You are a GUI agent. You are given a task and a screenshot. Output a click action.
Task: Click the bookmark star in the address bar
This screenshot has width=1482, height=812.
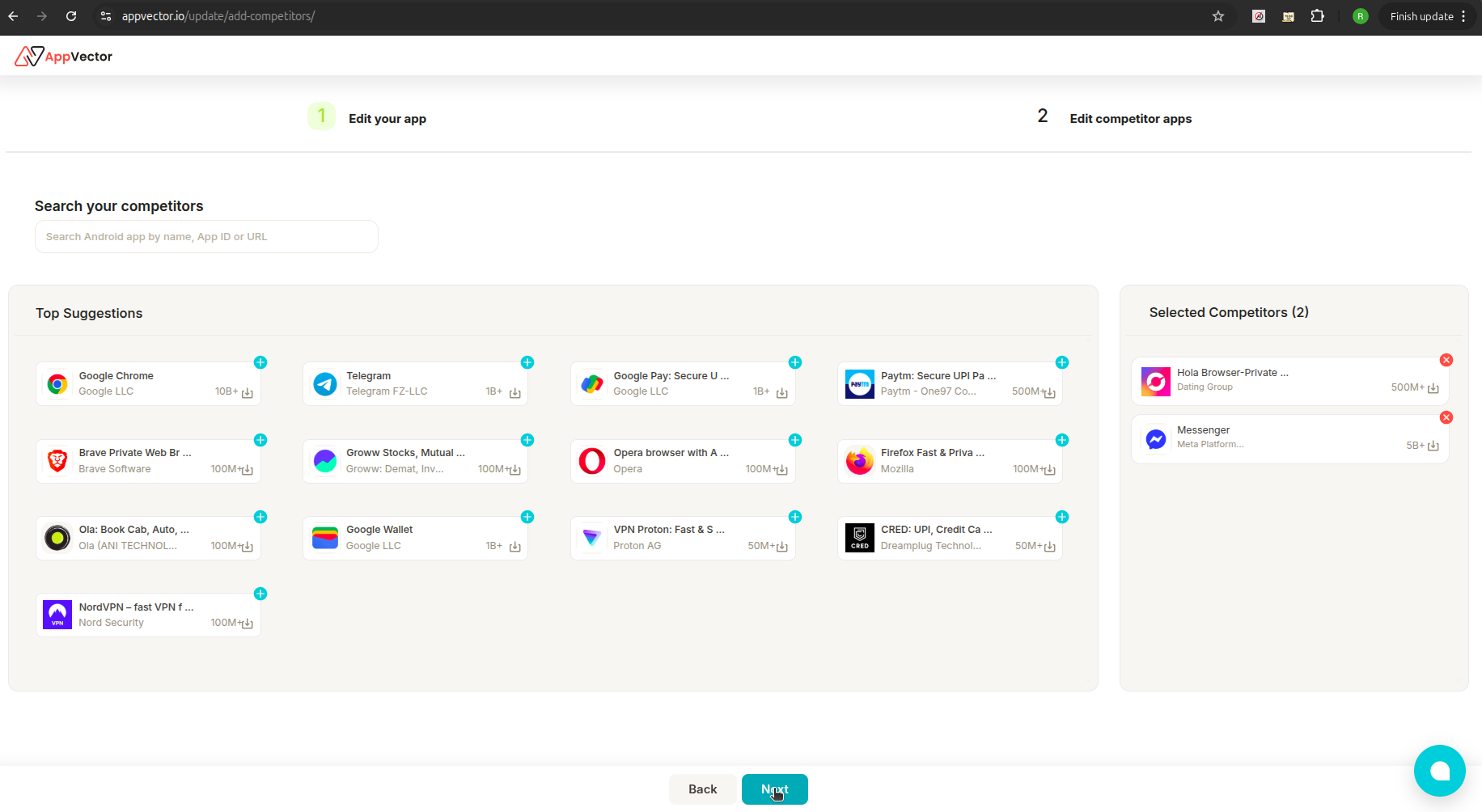point(1218,15)
